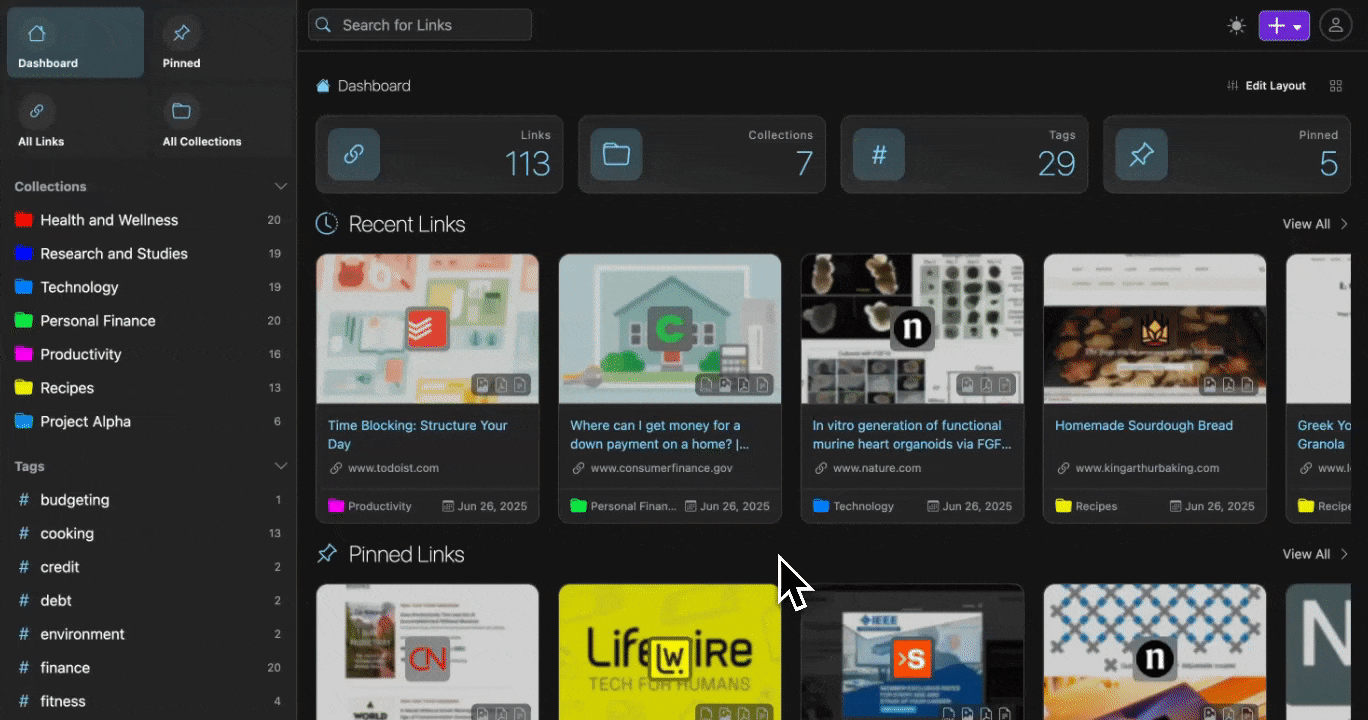Collapse the Tags section in sidebar
1368x720 pixels.
pyautogui.click(x=281, y=465)
